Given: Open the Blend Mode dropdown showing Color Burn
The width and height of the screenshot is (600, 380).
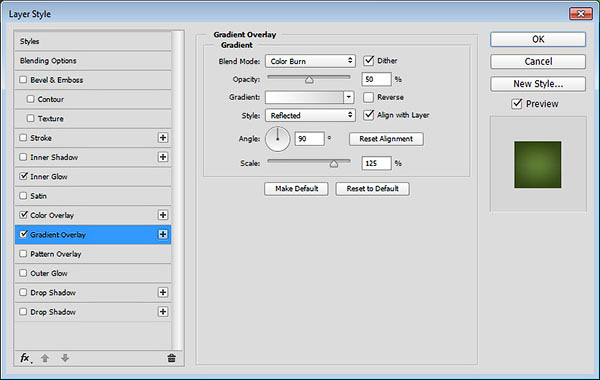Looking at the screenshot, I should 310,61.
